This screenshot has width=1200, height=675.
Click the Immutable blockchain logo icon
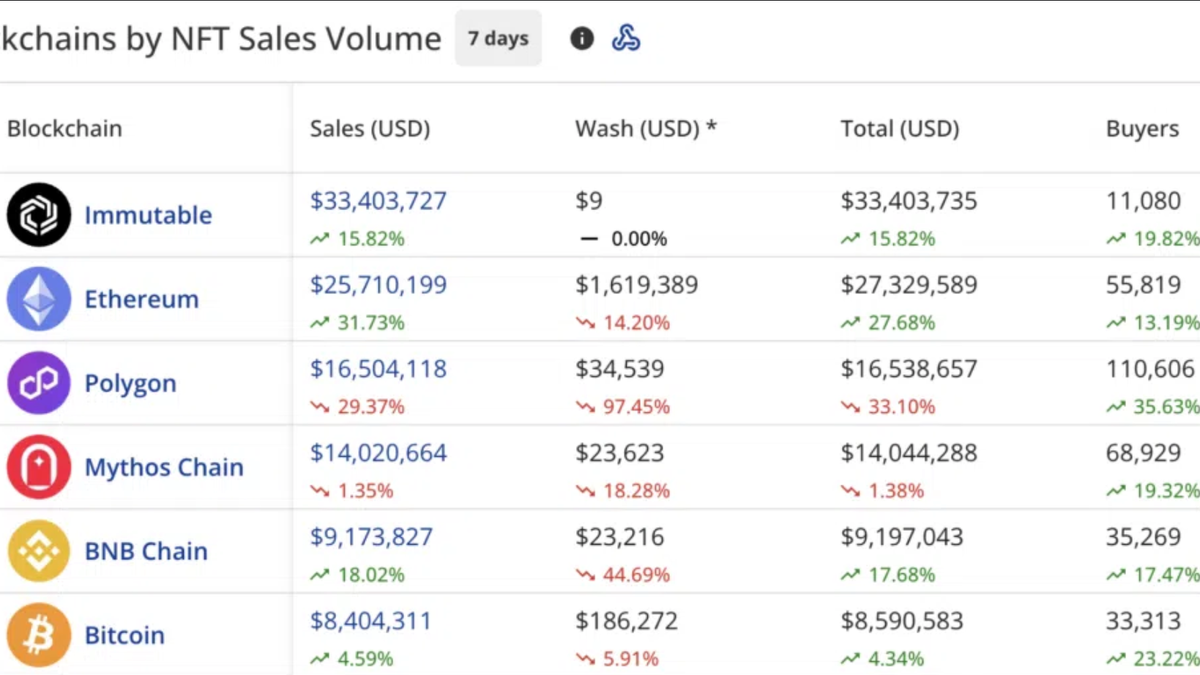coord(39,215)
